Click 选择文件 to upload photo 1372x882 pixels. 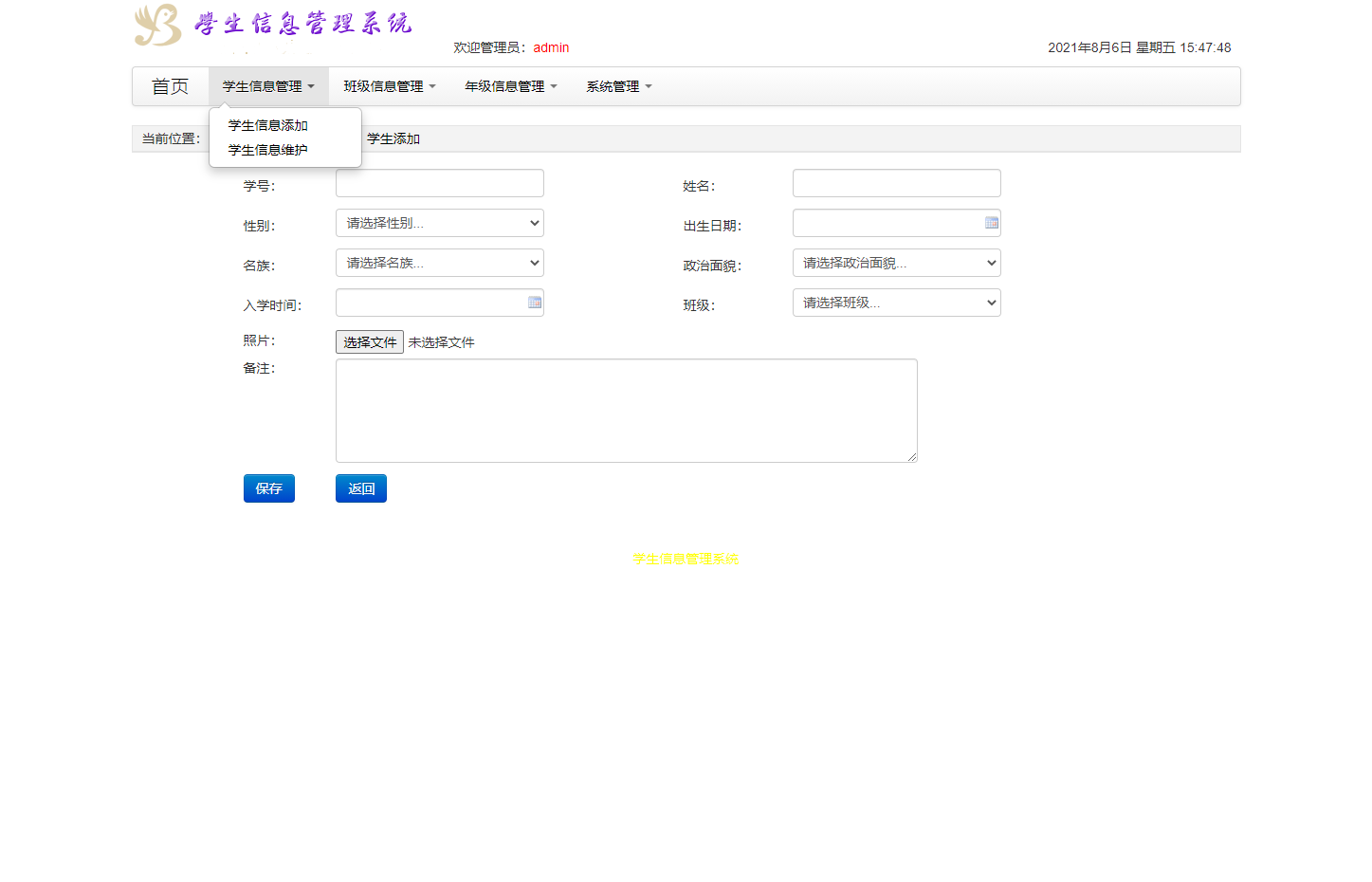370,342
